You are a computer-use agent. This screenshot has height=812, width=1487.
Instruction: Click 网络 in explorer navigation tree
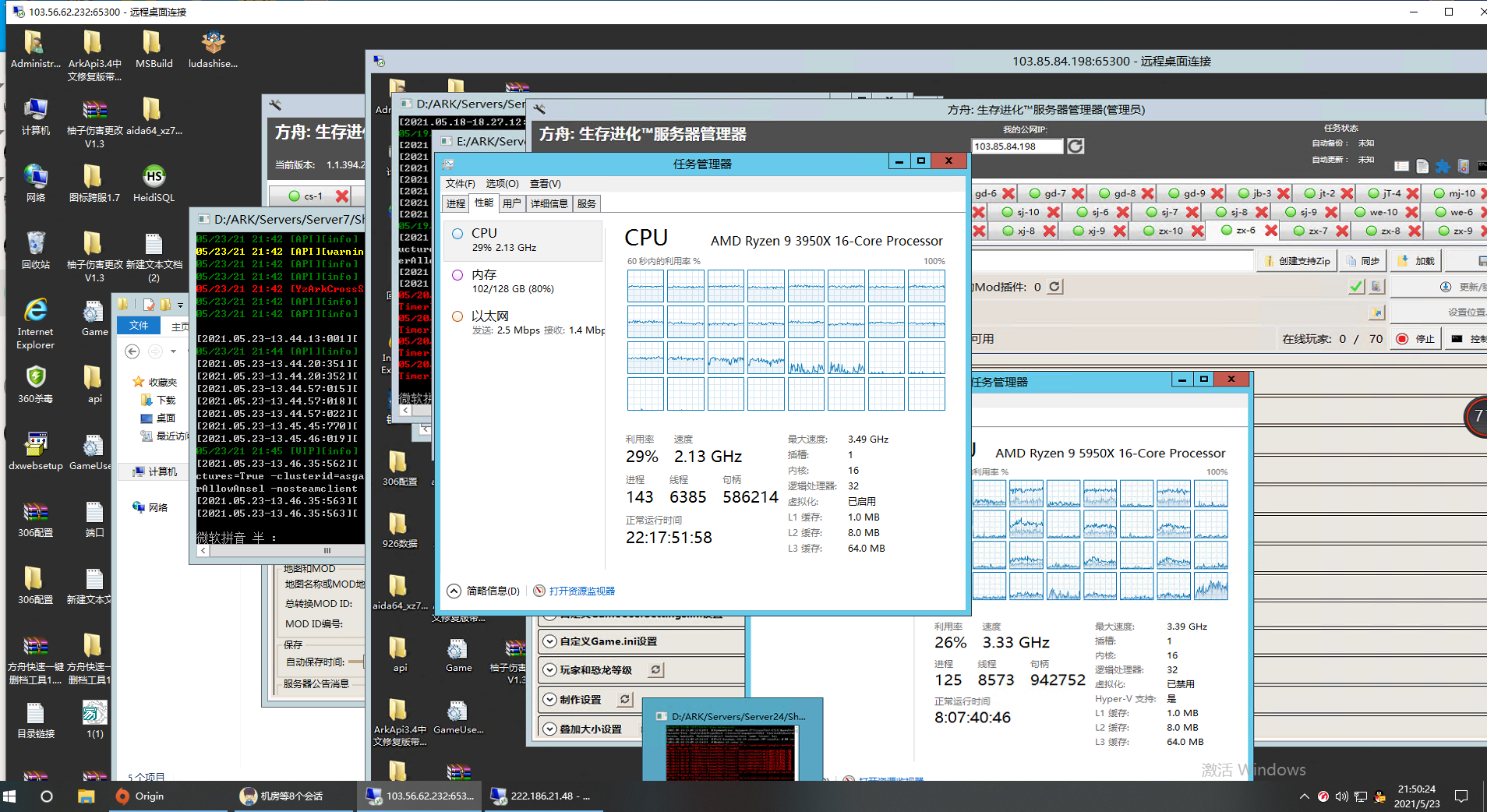[150, 507]
